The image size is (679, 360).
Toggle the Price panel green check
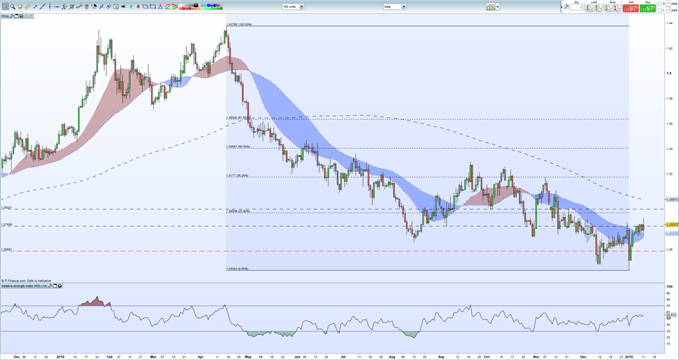tap(31, 16)
